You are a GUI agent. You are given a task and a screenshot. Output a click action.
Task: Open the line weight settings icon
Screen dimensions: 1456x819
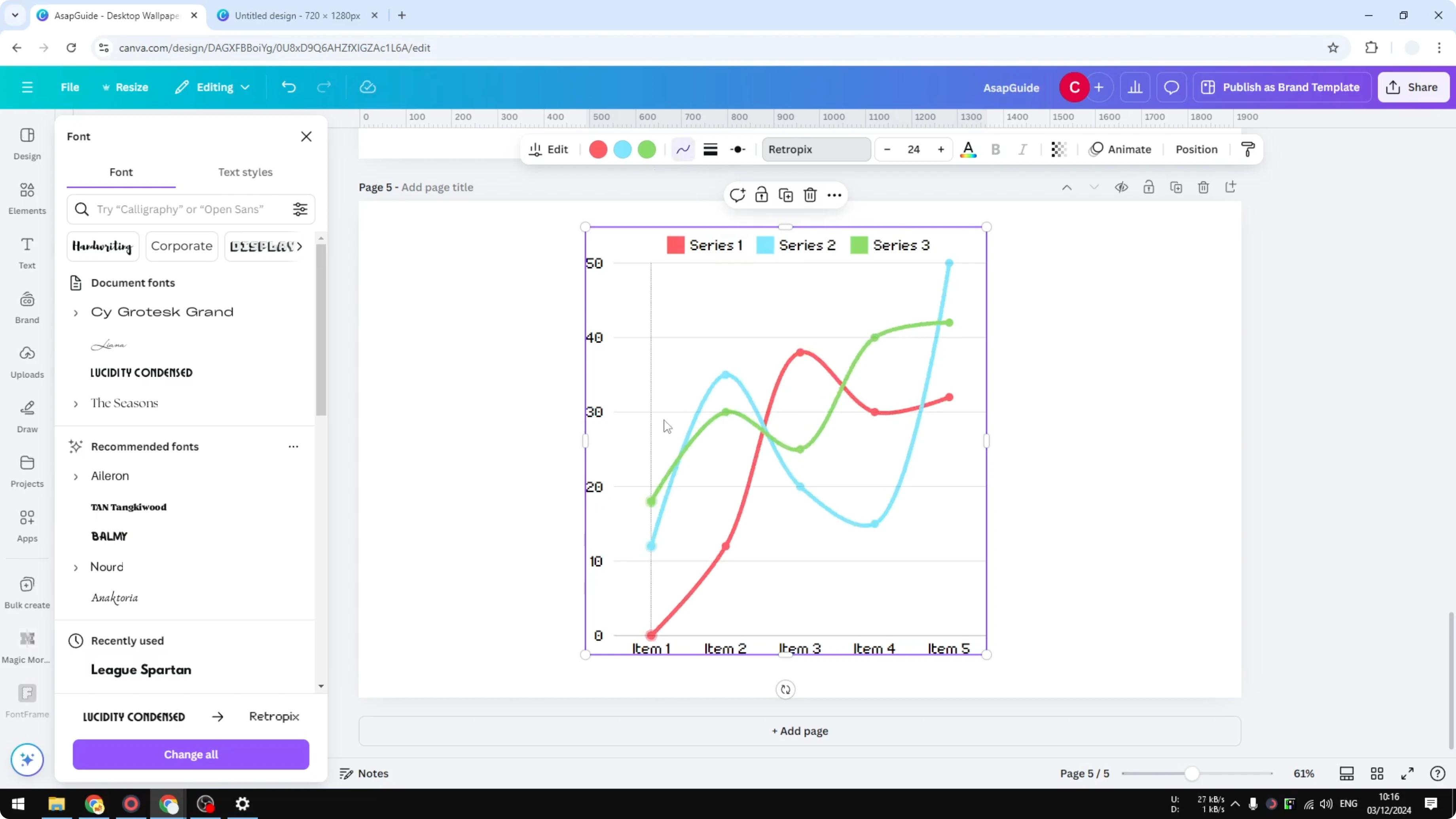[x=711, y=149]
